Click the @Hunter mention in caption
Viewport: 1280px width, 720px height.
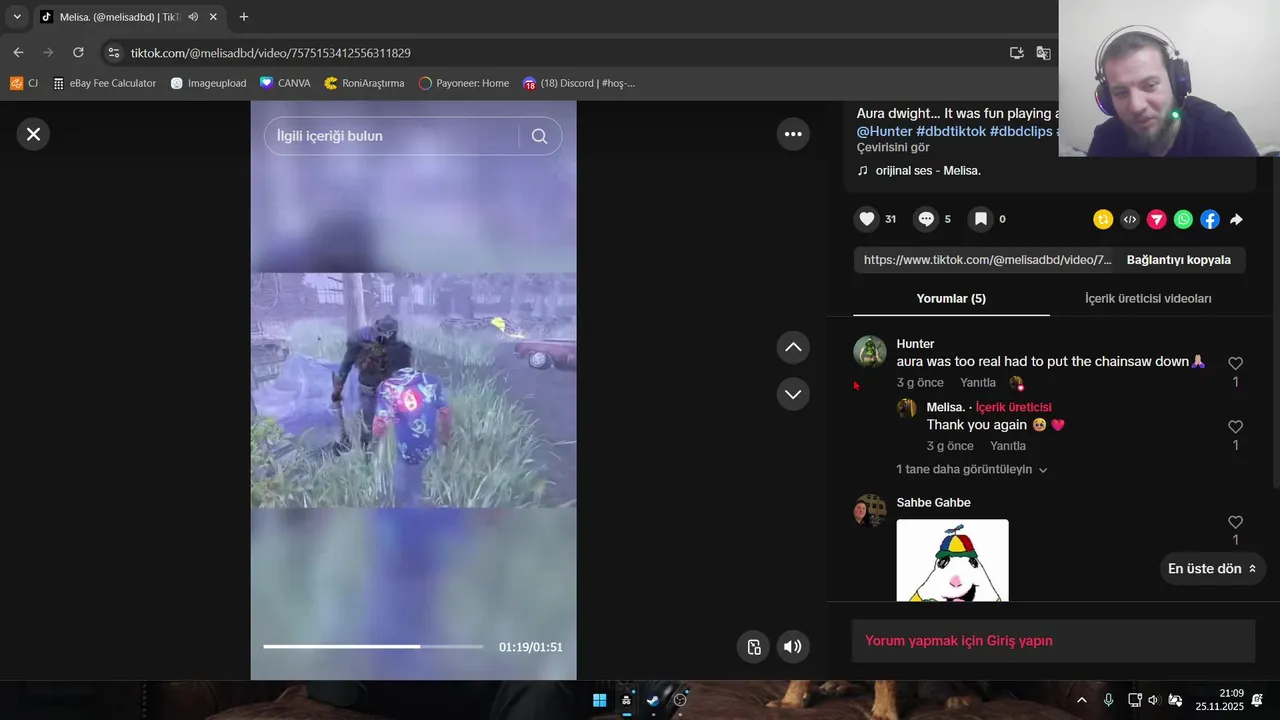pos(884,131)
